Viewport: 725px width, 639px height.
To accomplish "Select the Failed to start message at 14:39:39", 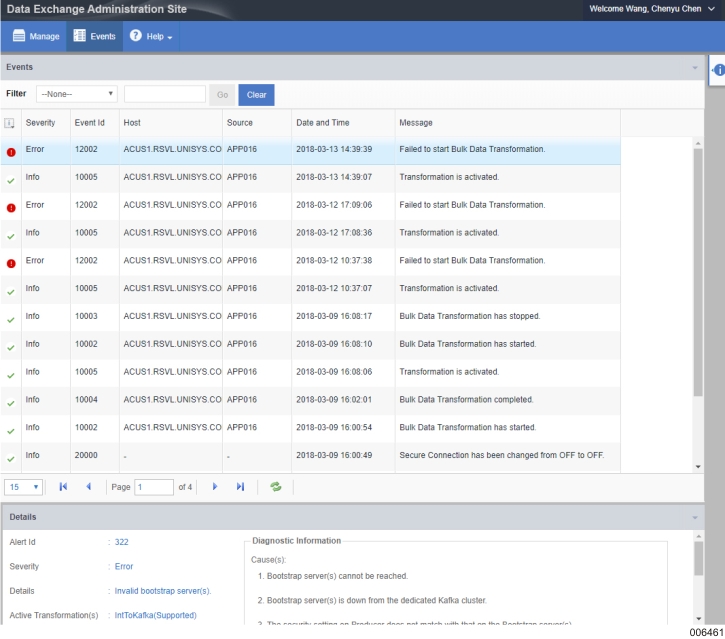I will (472, 149).
